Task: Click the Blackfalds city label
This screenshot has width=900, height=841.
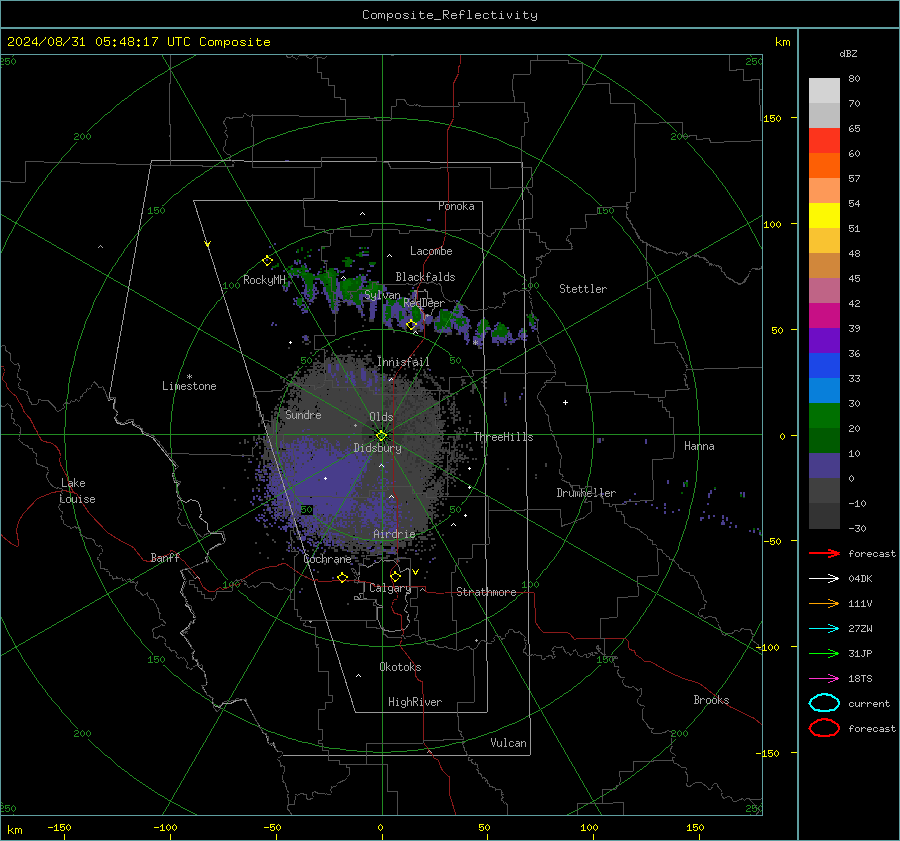Action: 425,277
